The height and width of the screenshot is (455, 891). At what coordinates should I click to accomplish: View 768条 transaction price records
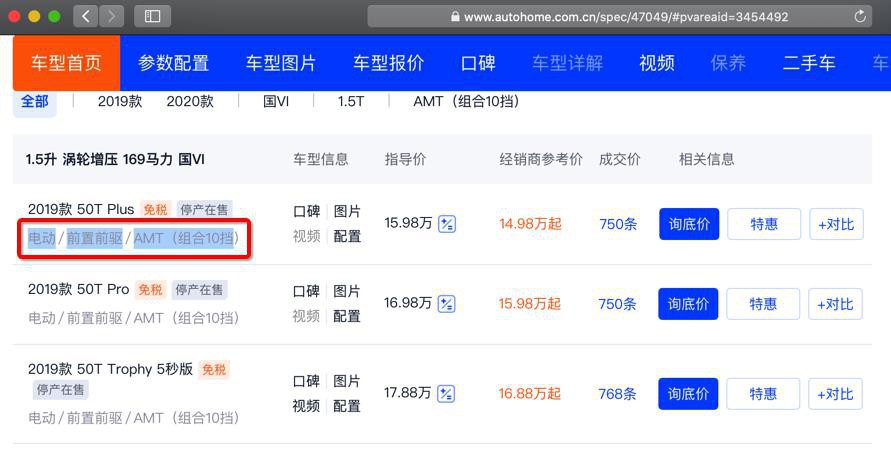(617, 394)
